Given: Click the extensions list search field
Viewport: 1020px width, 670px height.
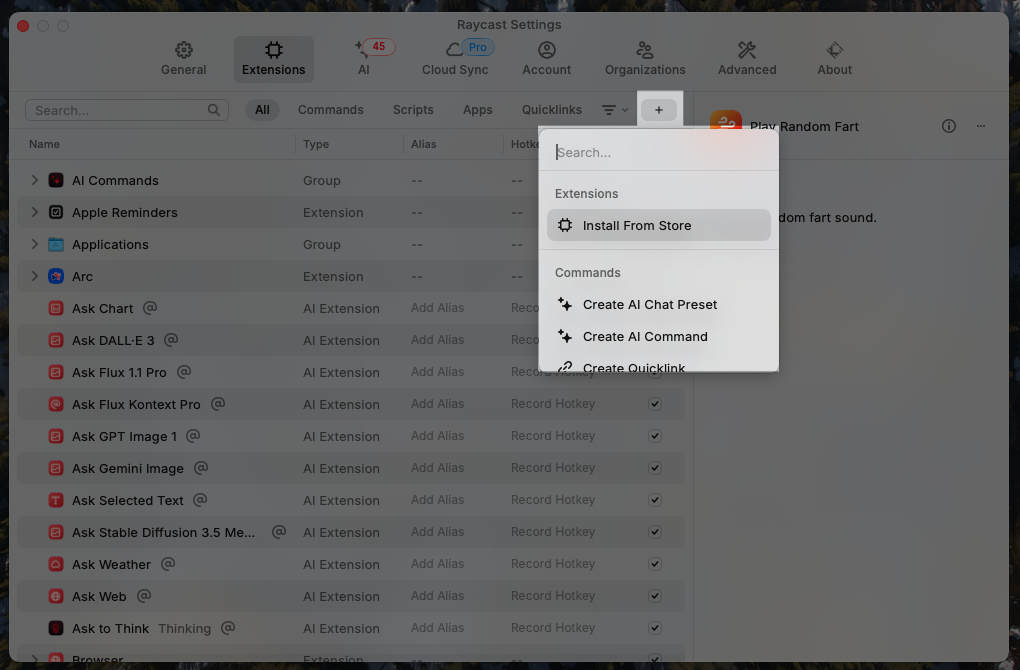Looking at the screenshot, I should 127,110.
